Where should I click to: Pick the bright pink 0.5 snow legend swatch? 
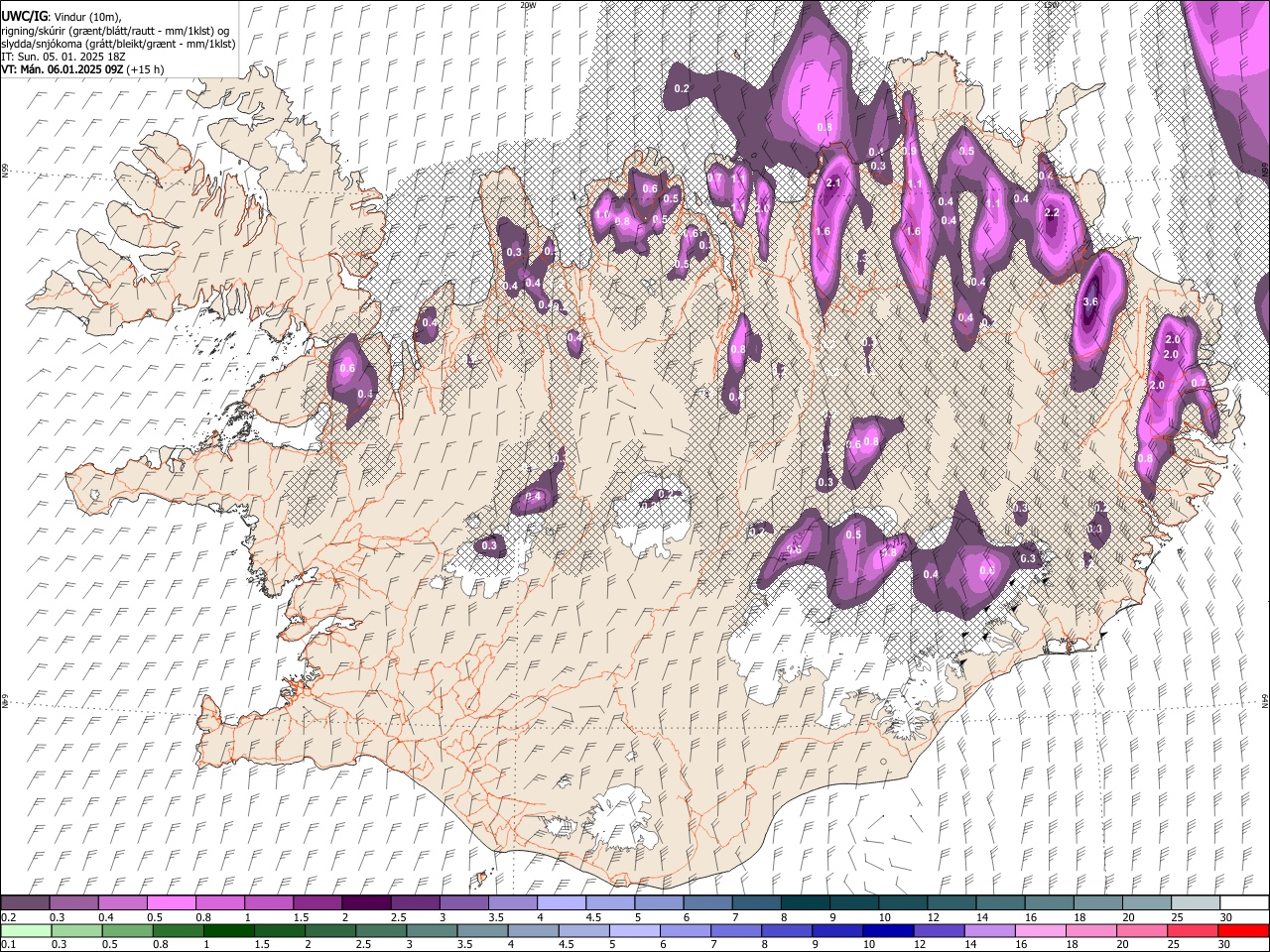pos(171,902)
